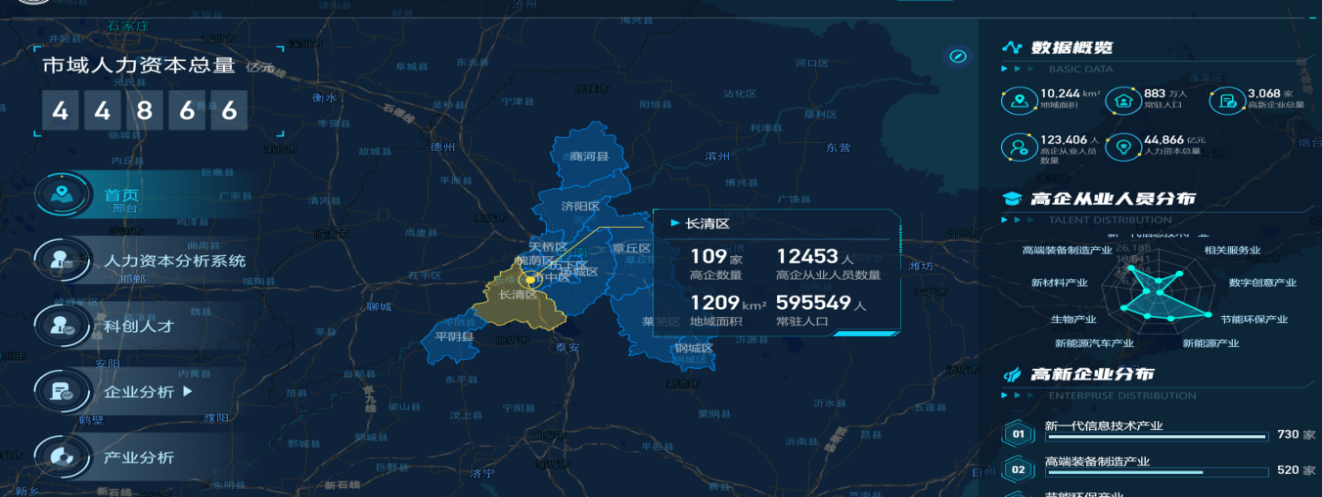Expand the 企业分析 submenu arrow
The width and height of the screenshot is (1322, 497).
pos(187,391)
